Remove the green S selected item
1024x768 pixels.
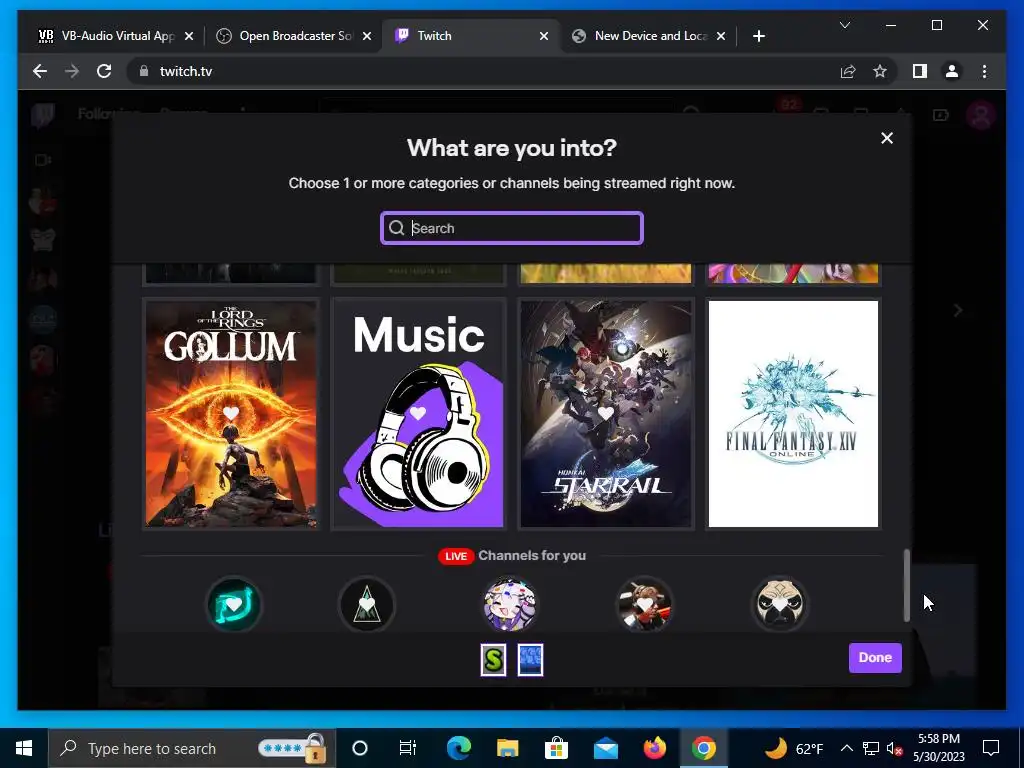[493, 660]
